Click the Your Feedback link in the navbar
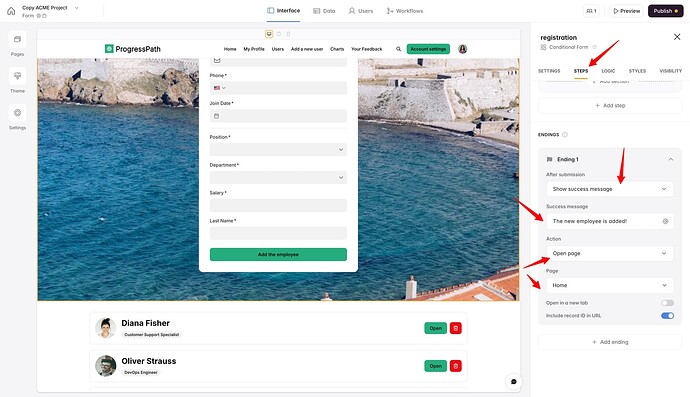 coord(367,49)
